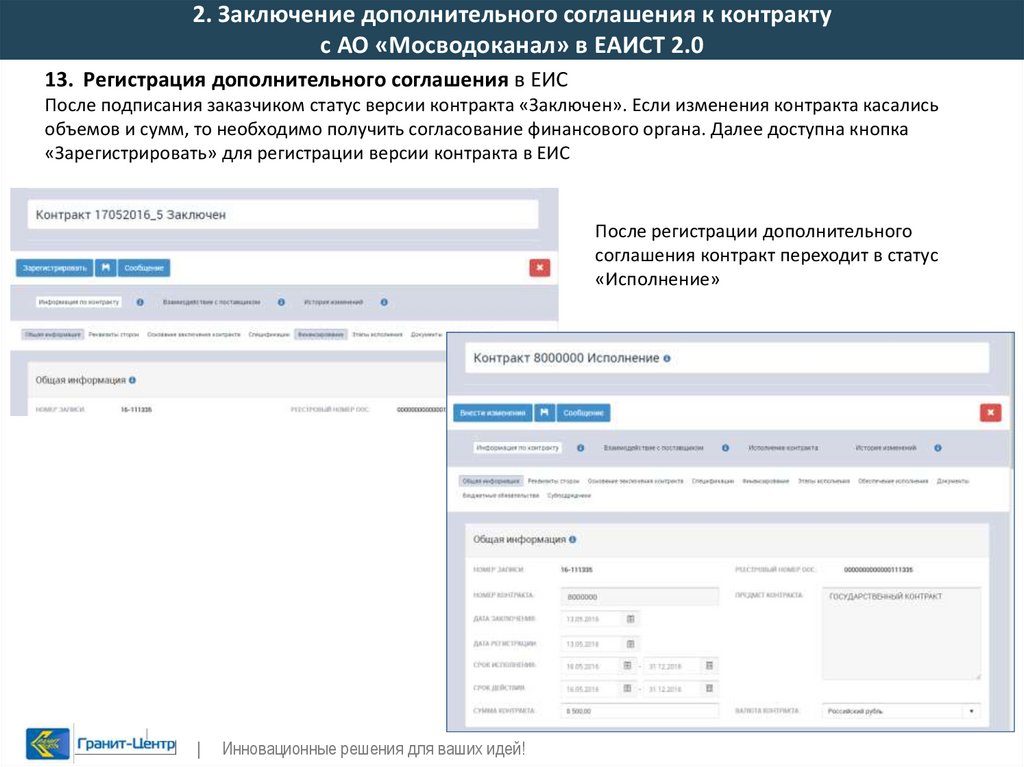Open Документы sub-tab in Исполнение window
Image resolution: width=1024 pixels, height=767 pixels.
[x=953, y=481]
